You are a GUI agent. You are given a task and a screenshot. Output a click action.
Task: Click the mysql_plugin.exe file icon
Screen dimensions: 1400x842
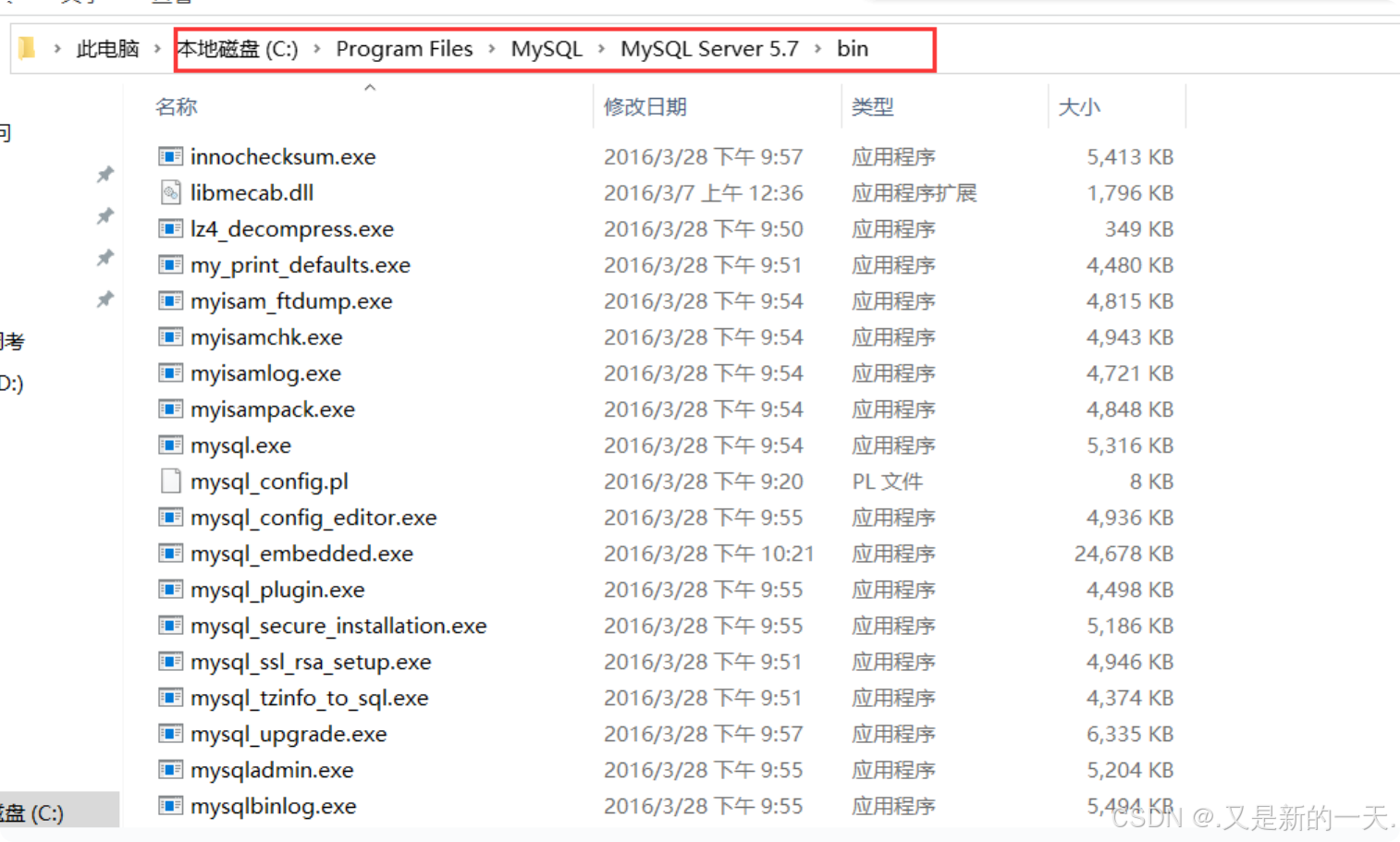coord(170,589)
